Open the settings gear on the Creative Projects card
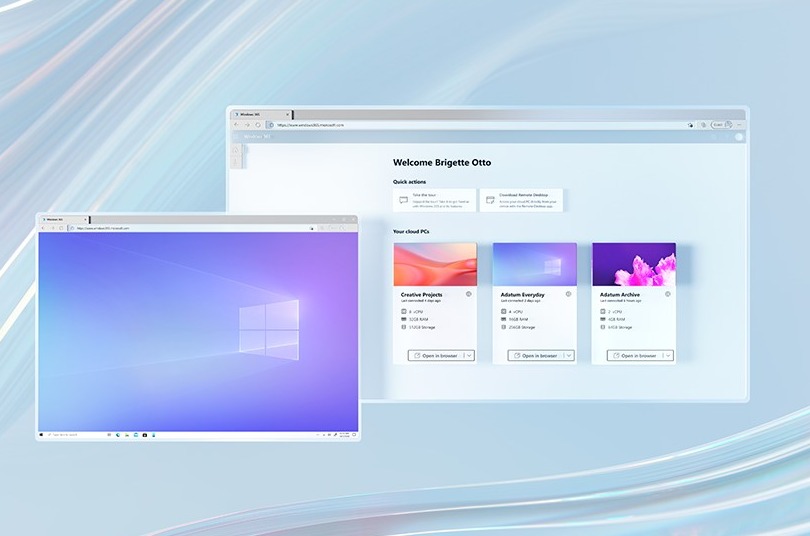The height and width of the screenshot is (536, 810). click(x=469, y=294)
